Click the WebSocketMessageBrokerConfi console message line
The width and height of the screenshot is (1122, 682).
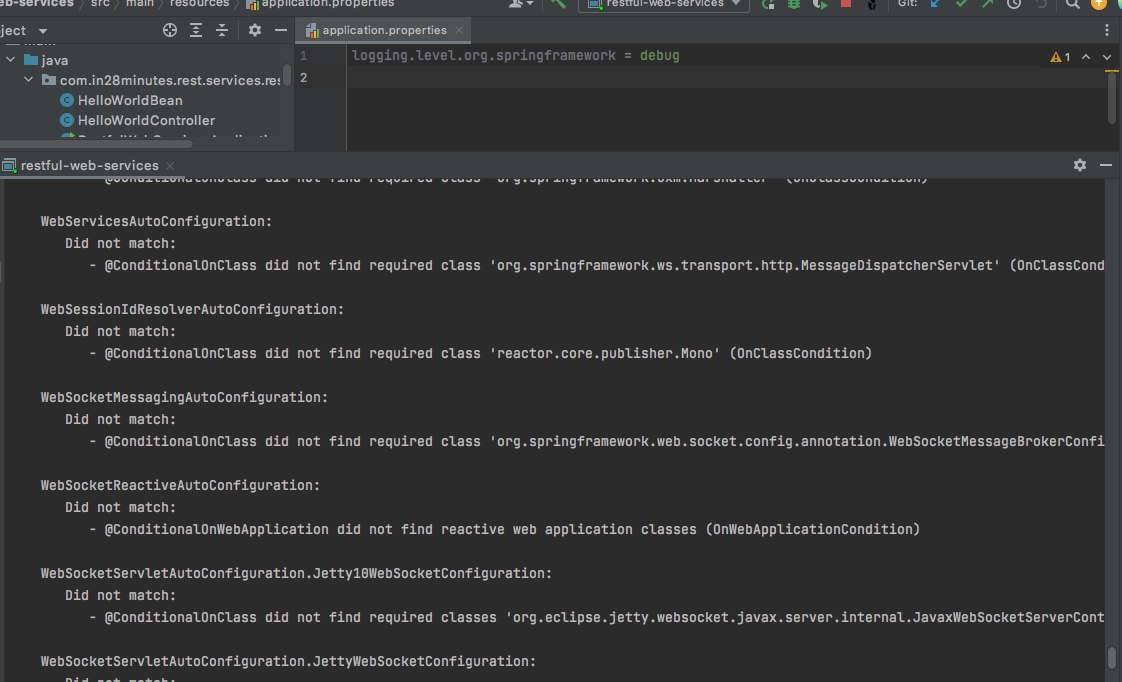597,442
